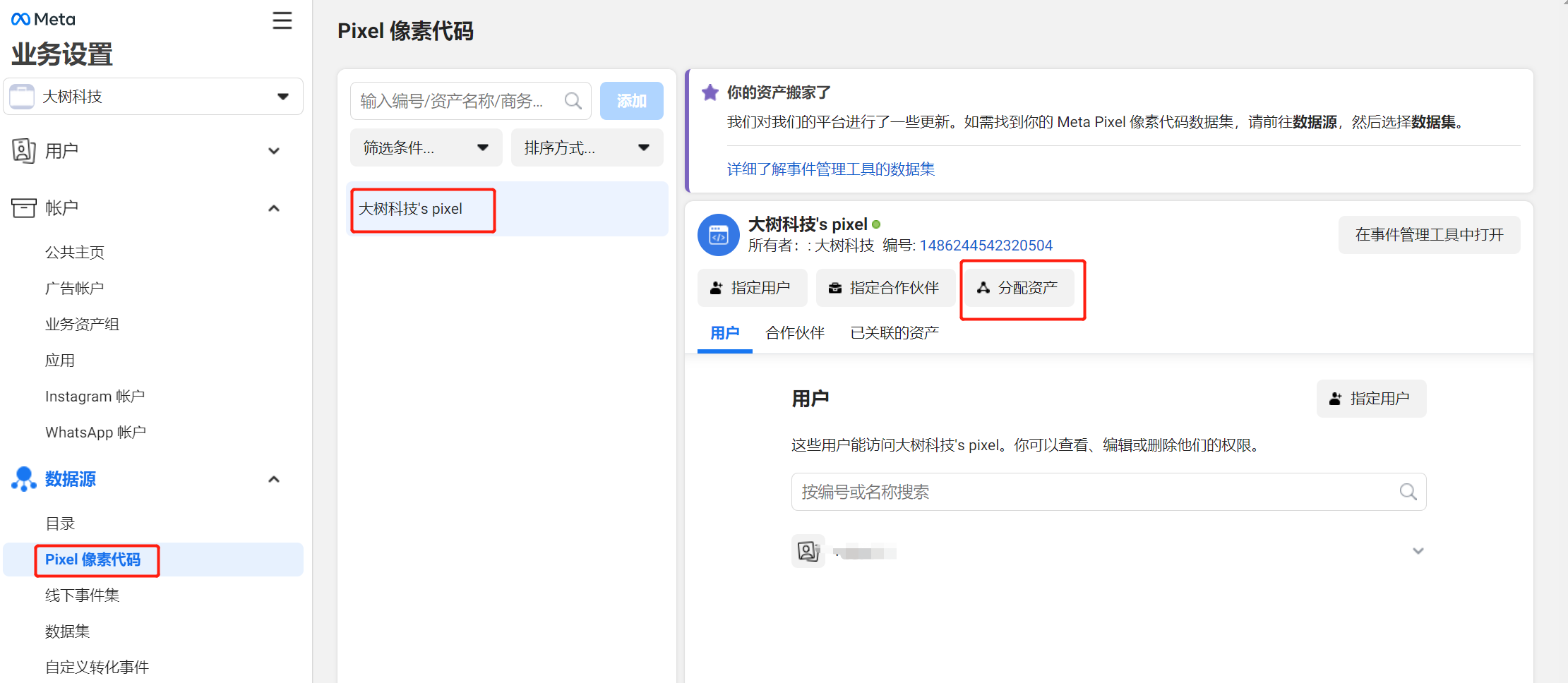
Task: Select 大树科技's pixel in asset list
Action: (508, 209)
